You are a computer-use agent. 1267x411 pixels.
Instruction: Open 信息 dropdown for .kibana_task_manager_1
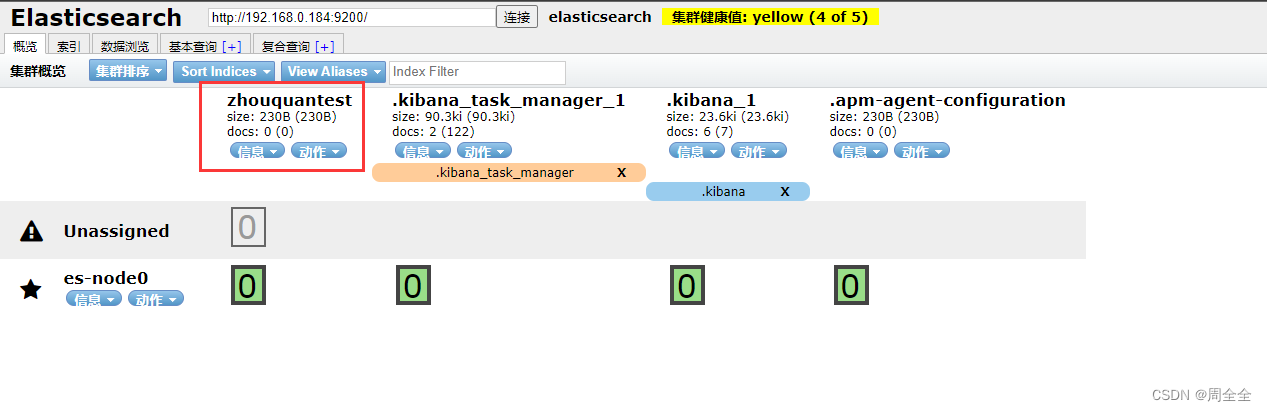click(x=423, y=151)
